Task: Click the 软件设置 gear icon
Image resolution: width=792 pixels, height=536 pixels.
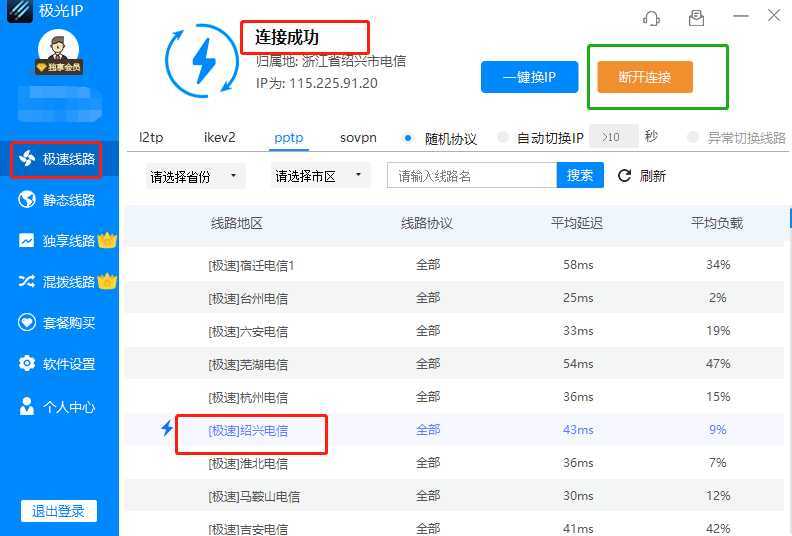Action: (x=27, y=363)
